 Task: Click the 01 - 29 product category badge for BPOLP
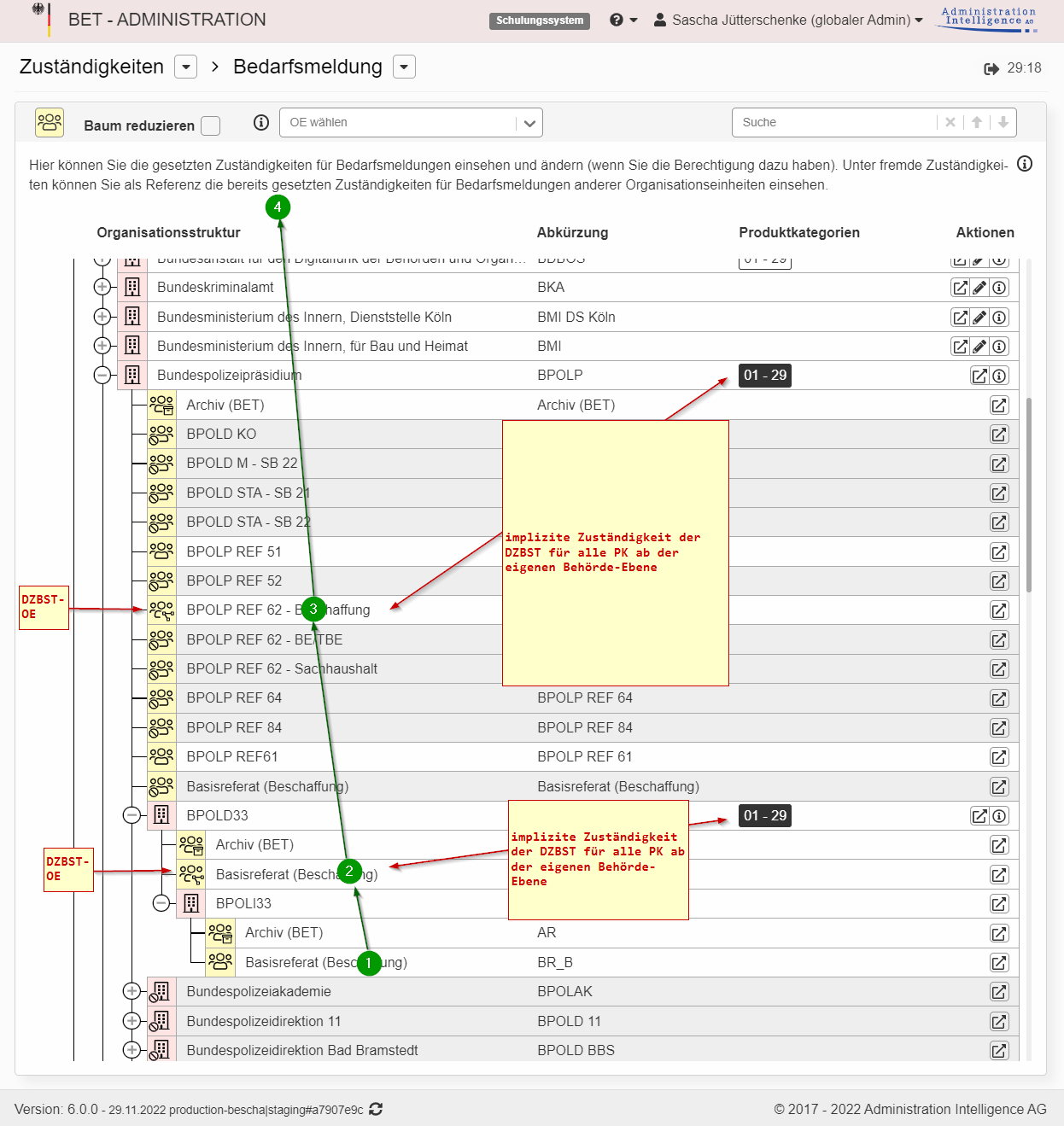click(x=764, y=376)
